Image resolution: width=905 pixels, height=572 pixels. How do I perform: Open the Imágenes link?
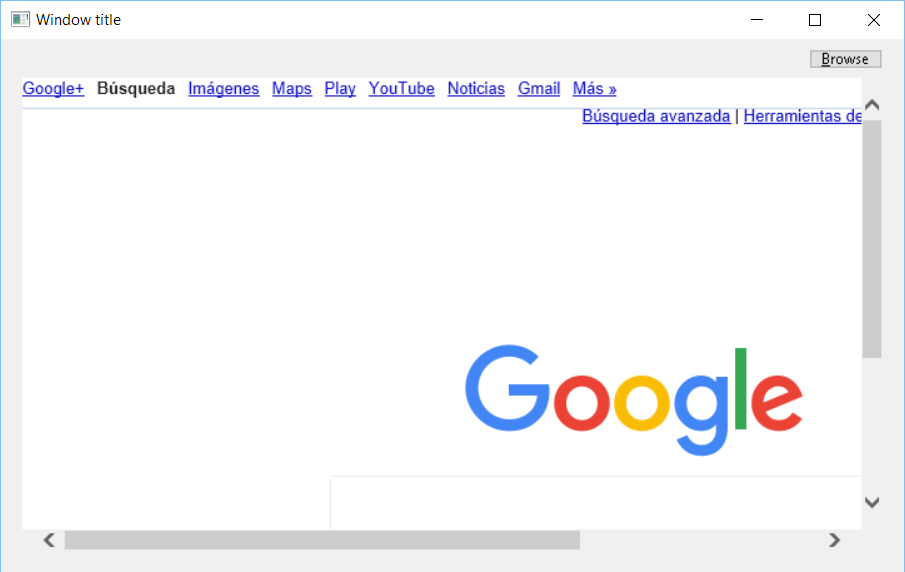click(223, 88)
